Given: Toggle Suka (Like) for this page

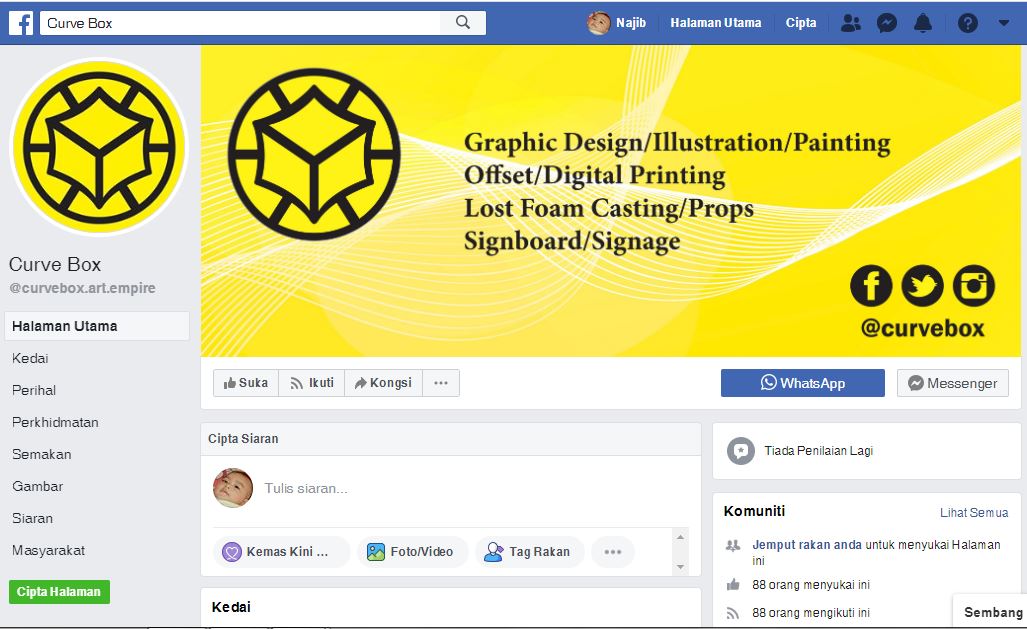Looking at the screenshot, I should (246, 383).
